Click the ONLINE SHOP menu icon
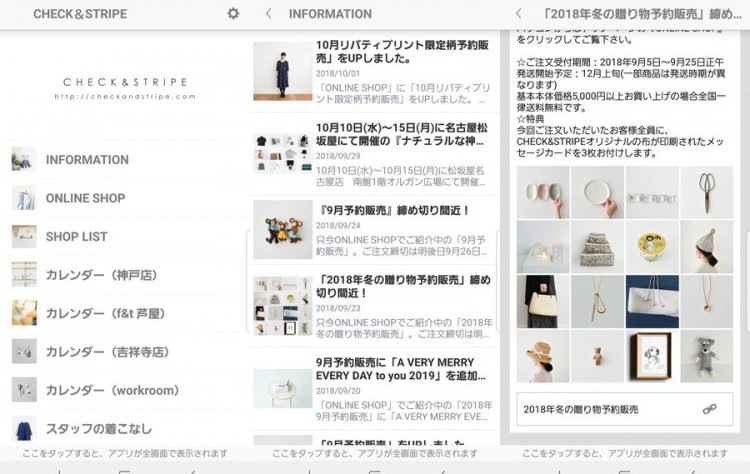 [x=24, y=198]
